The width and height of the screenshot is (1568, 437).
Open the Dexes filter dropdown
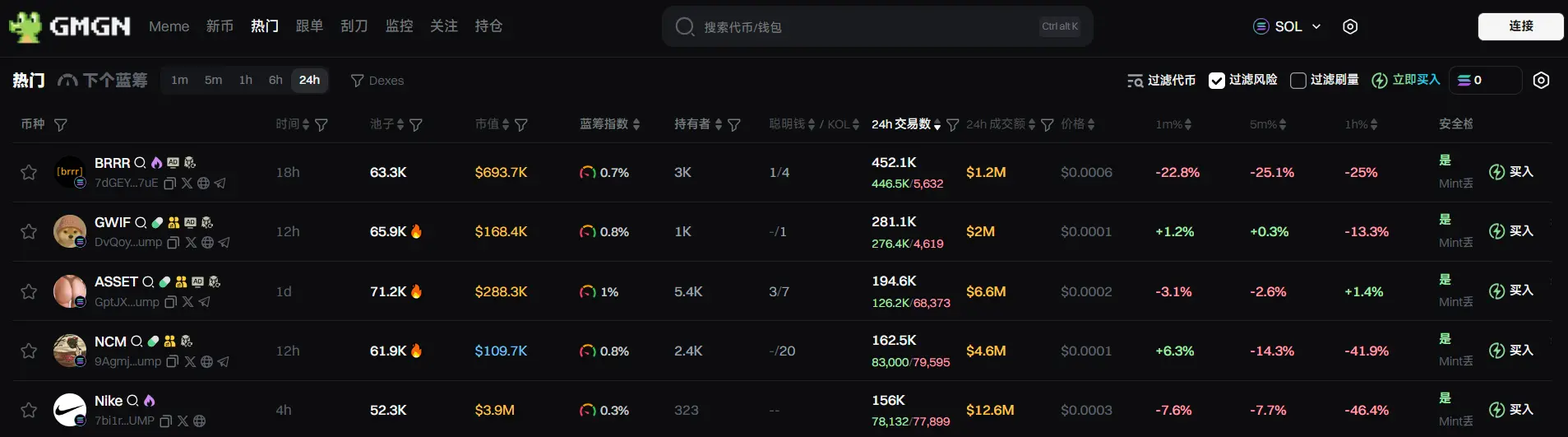377,81
